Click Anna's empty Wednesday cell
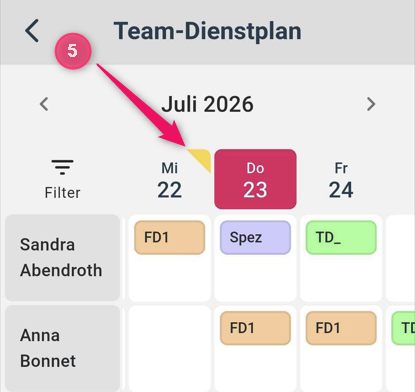The image size is (415, 392). coord(169,349)
